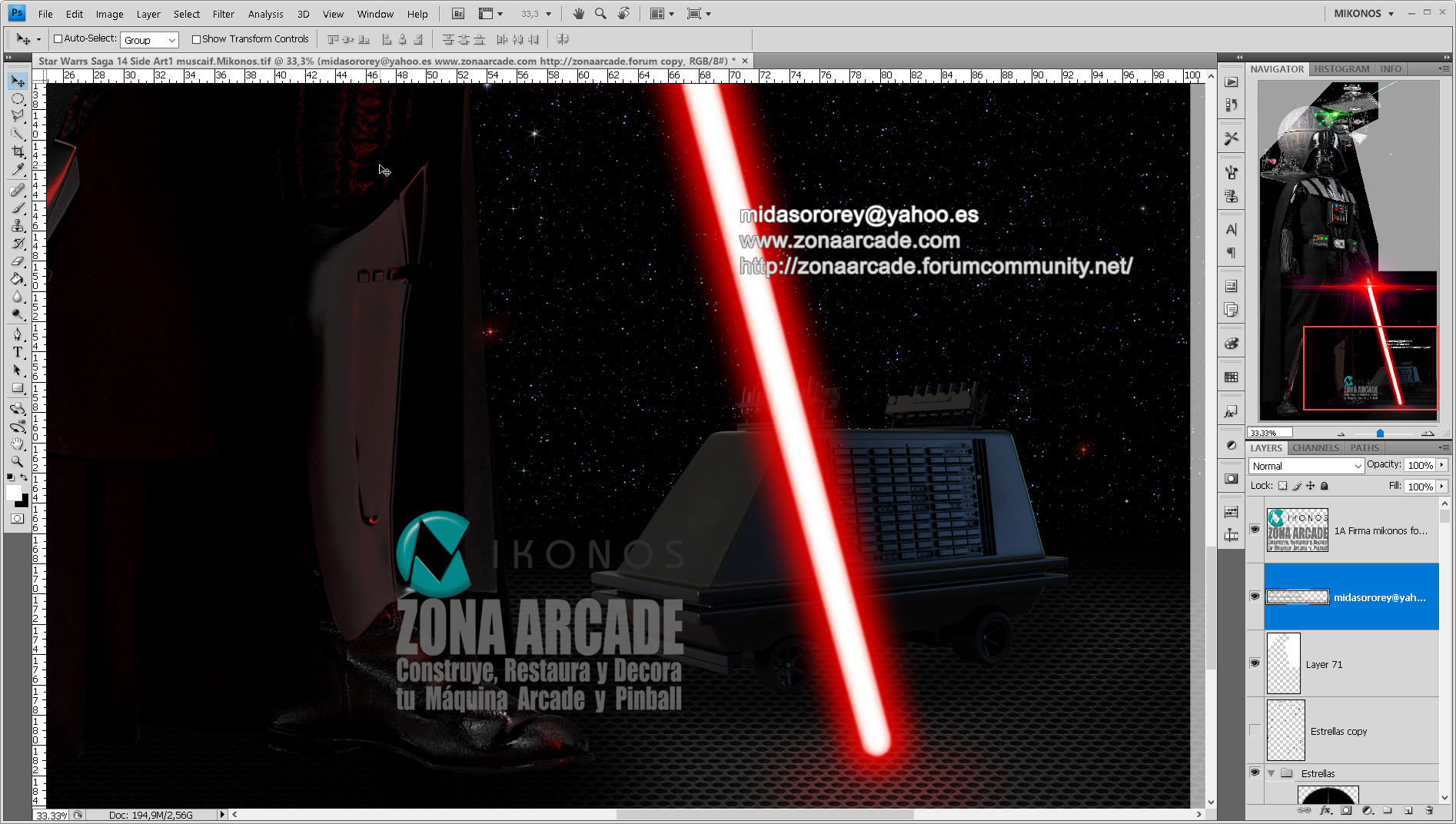Select the Pen tool
This screenshot has width=1456, height=824.
click(18, 334)
